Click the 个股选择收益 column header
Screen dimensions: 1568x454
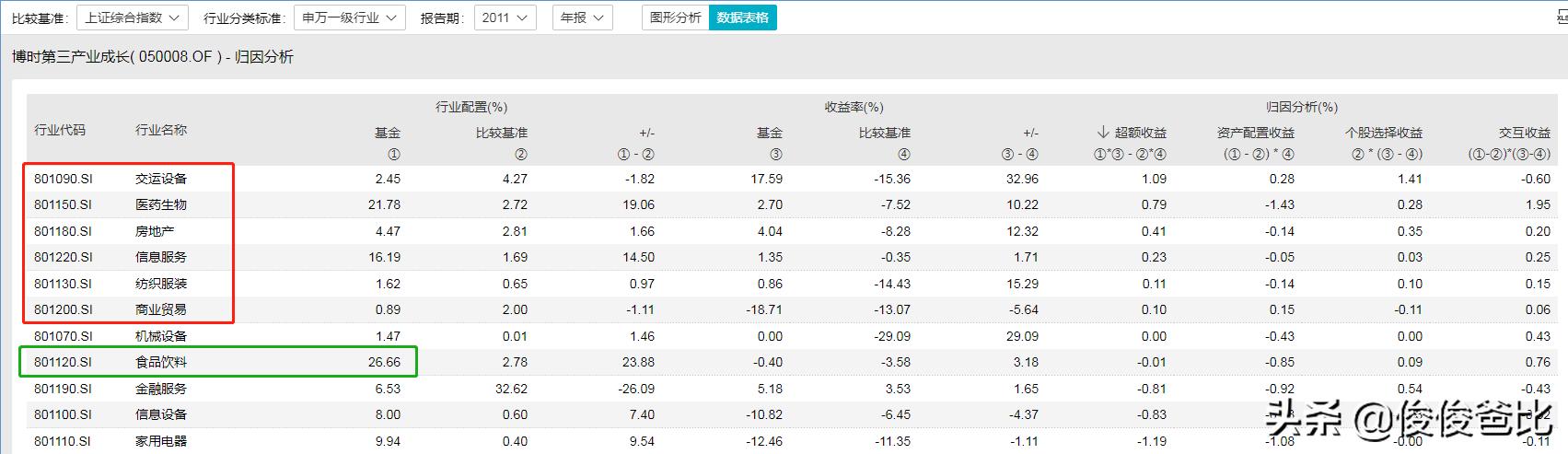(x=1384, y=133)
